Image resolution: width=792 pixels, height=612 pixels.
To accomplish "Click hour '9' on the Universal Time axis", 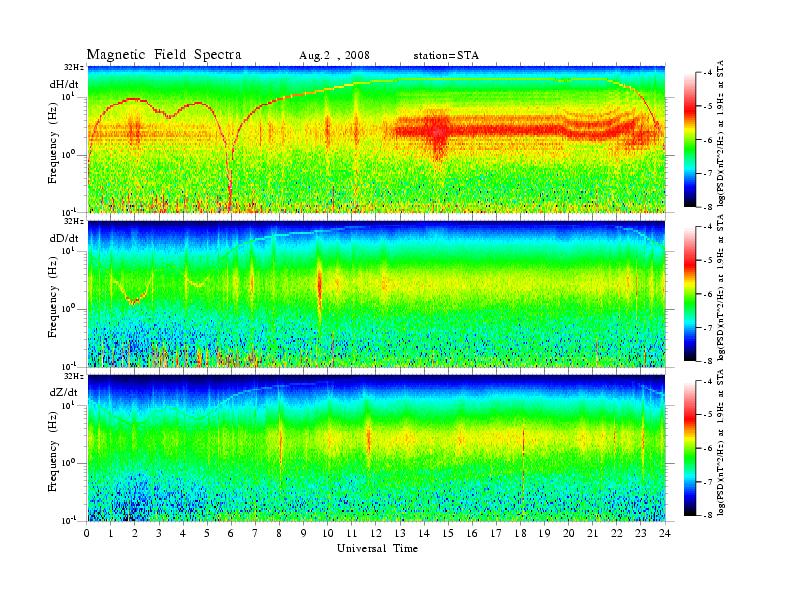I will (x=304, y=533).
